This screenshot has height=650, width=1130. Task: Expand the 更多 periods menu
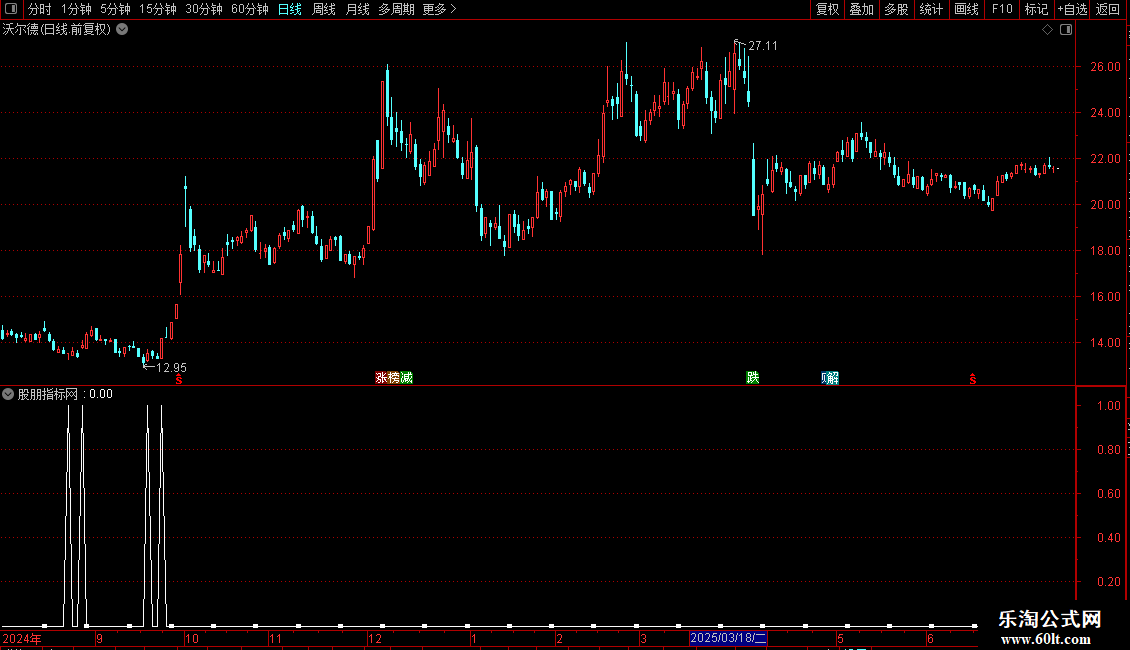tap(440, 9)
